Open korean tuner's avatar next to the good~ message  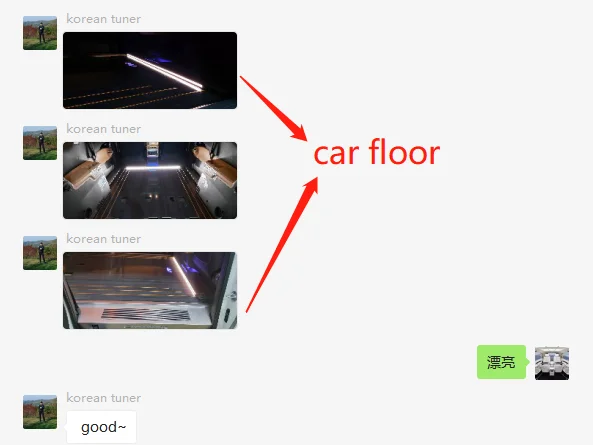[40, 412]
